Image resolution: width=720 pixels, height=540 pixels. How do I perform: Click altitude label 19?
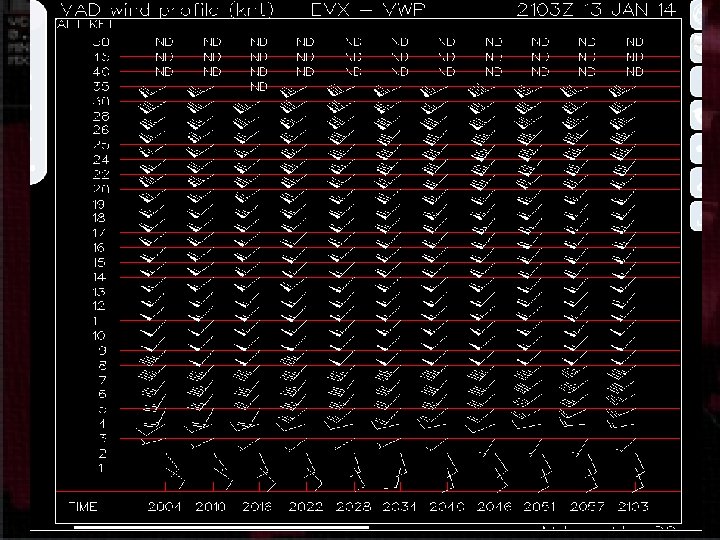[99, 204]
